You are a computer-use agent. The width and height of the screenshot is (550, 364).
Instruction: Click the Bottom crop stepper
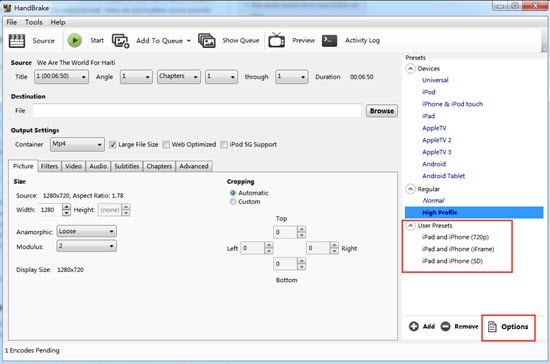point(301,263)
